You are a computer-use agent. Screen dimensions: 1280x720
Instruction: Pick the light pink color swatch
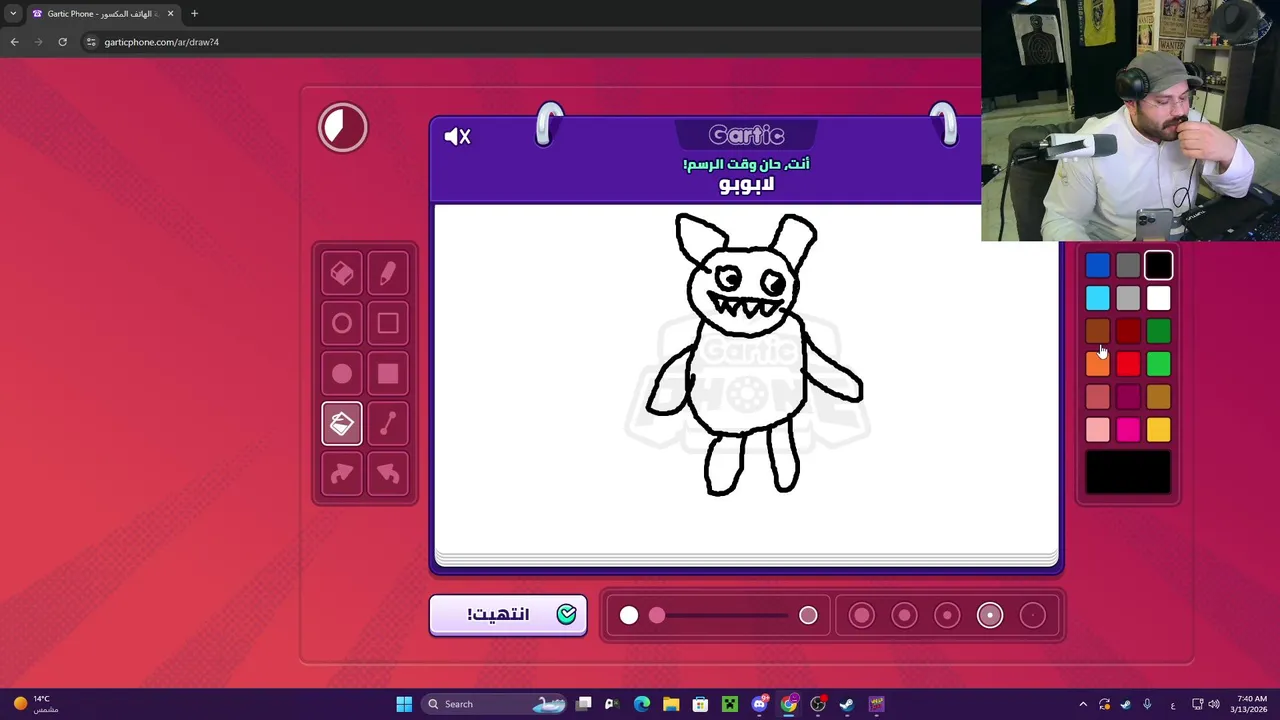pyautogui.click(x=1097, y=430)
